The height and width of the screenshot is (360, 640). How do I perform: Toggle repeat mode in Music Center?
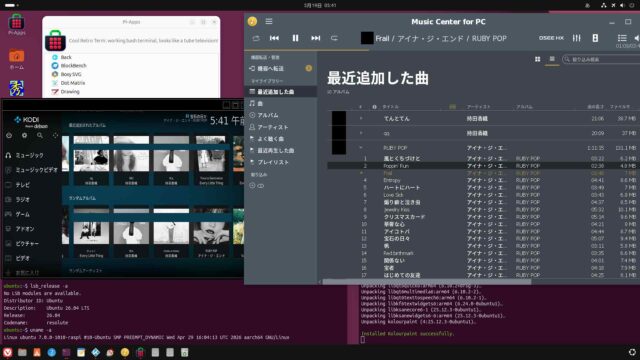(x=334, y=38)
